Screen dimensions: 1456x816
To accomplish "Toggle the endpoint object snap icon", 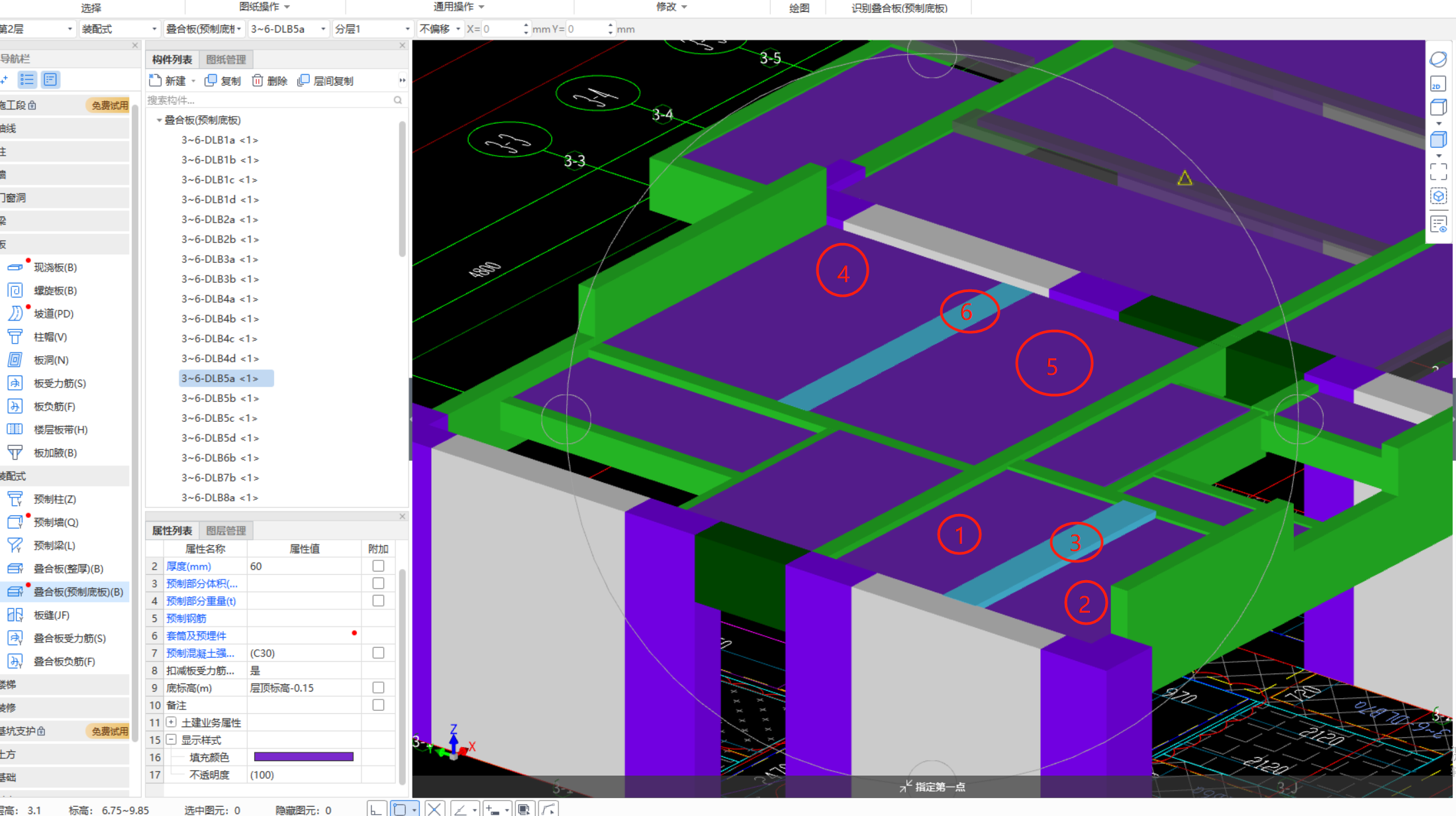I will [399, 809].
